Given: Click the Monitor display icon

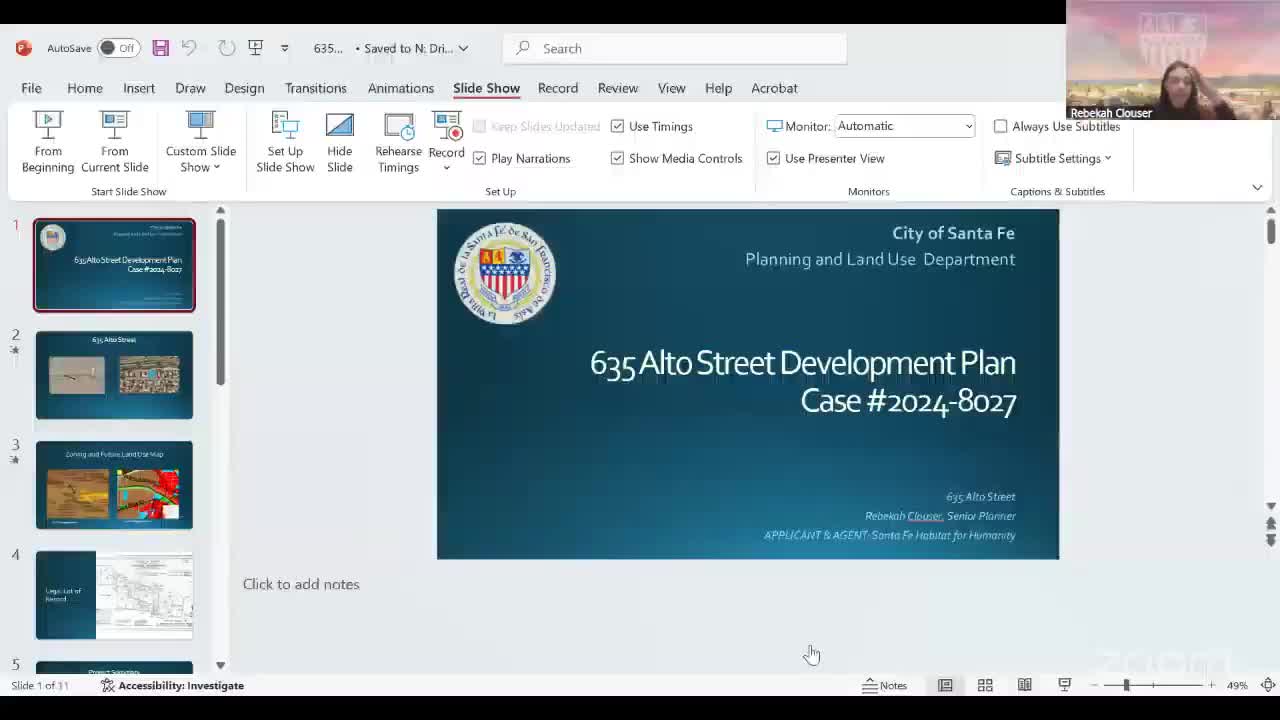Looking at the screenshot, I should coord(774,126).
